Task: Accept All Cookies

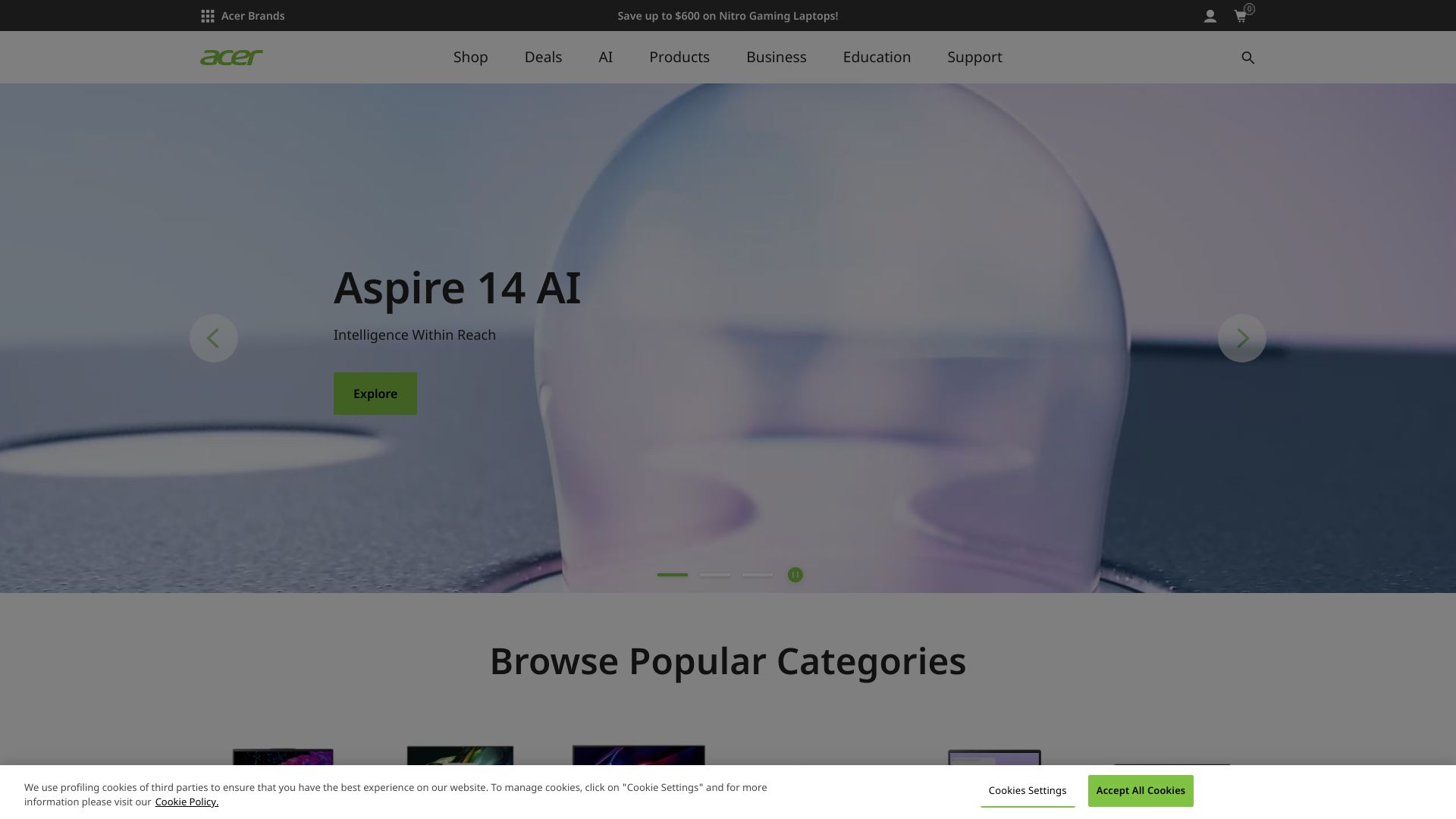Action: point(1141,791)
